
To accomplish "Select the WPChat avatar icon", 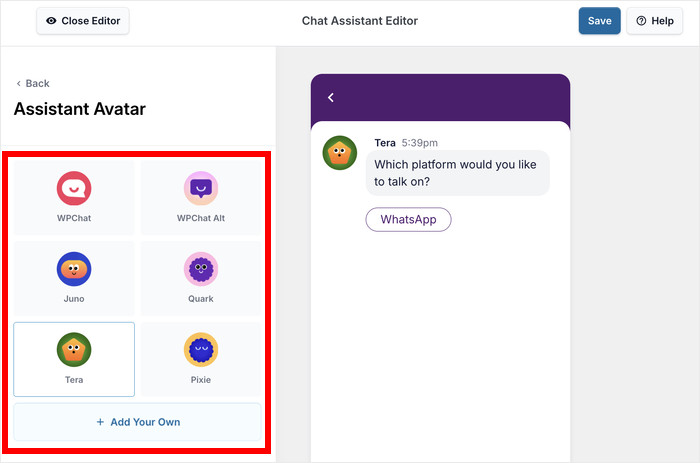I will point(74,187).
